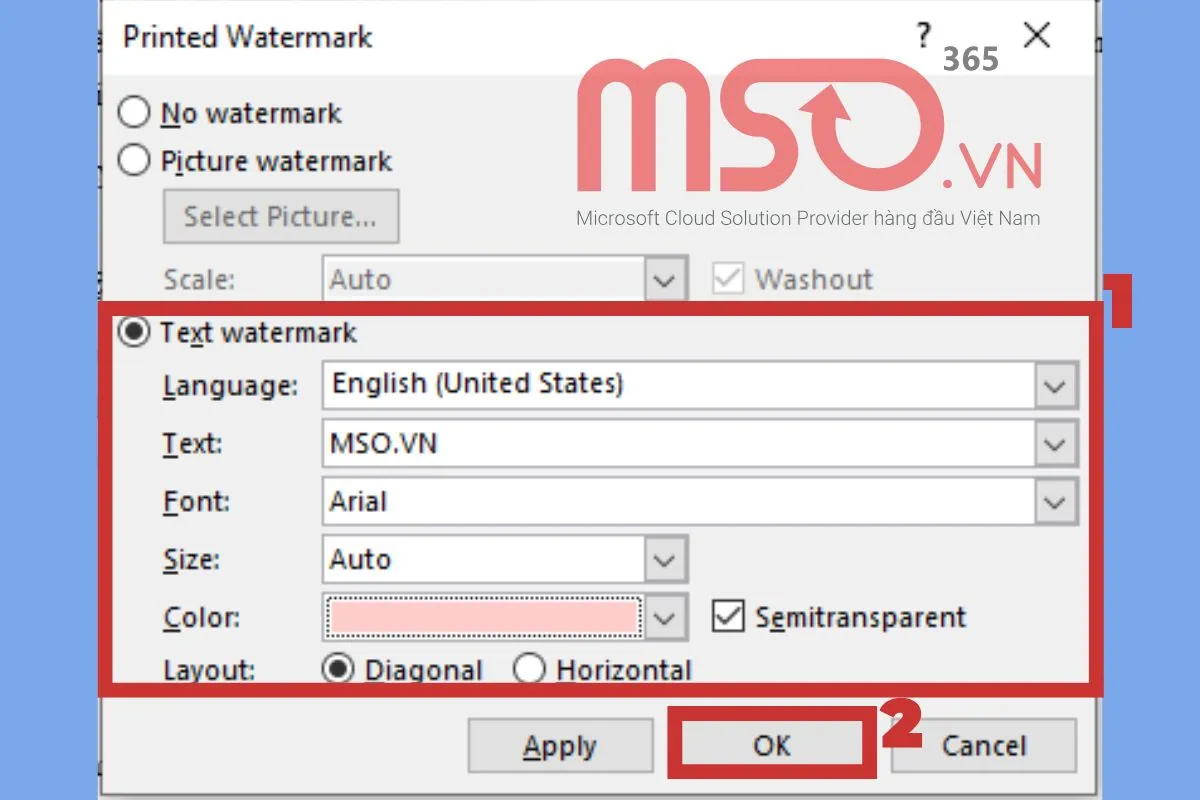The height and width of the screenshot is (800, 1200).
Task: Confirm the watermark with OK
Action: (771, 745)
